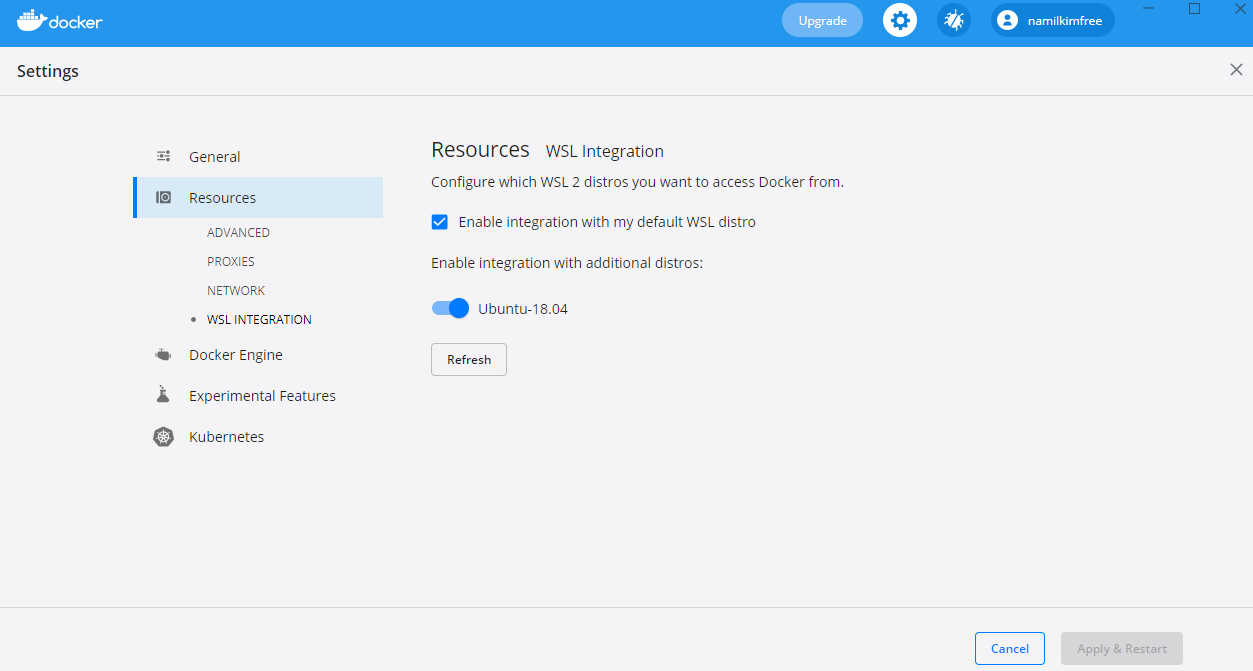Open the ADVANCED resources section
Viewport: 1253px width, 671px height.
238,232
